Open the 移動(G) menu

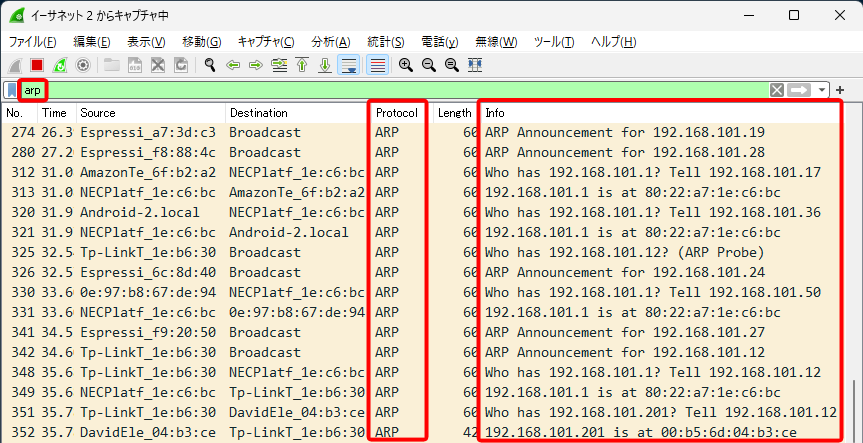point(201,42)
